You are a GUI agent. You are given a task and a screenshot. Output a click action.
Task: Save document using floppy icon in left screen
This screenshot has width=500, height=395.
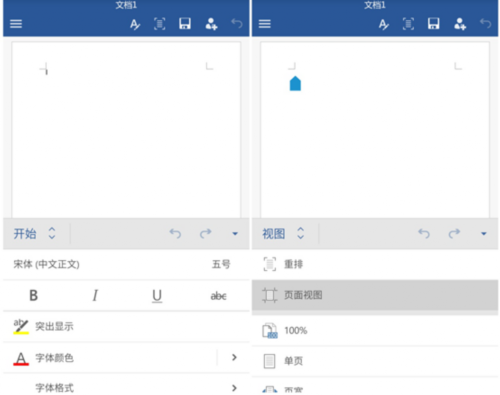185,24
